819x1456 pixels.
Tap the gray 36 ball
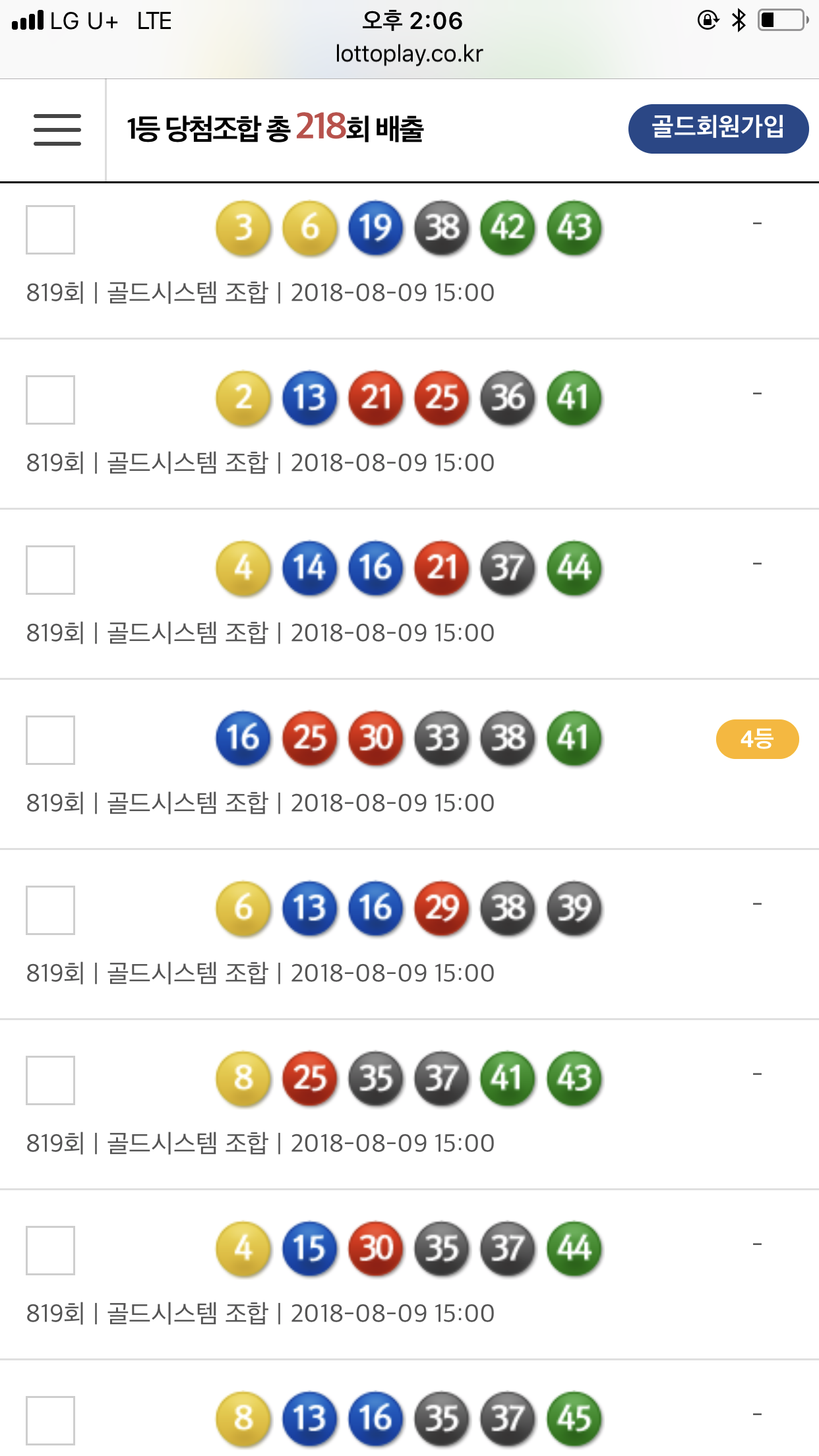coord(508,398)
